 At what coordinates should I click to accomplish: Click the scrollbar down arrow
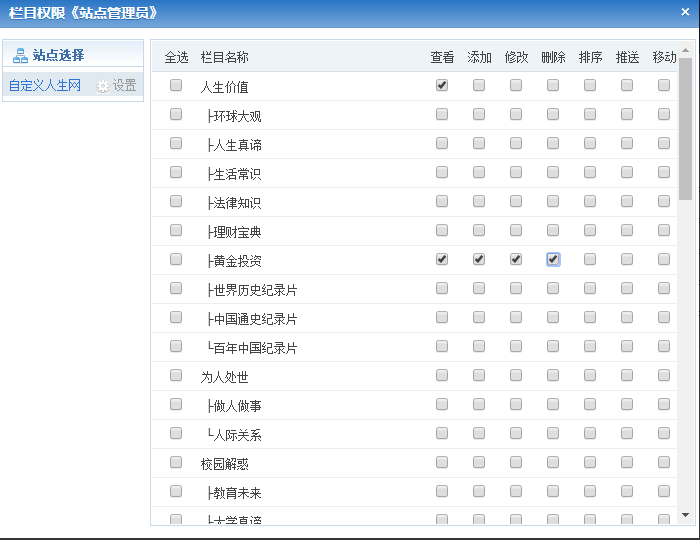click(685, 515)
